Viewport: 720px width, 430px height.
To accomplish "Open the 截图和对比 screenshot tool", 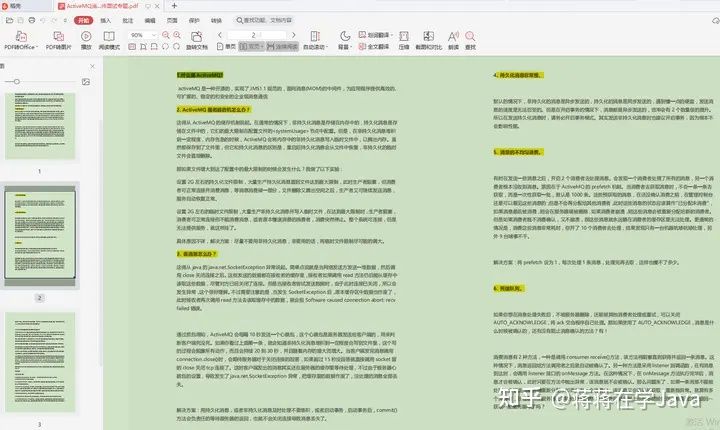I will [428, 40].
